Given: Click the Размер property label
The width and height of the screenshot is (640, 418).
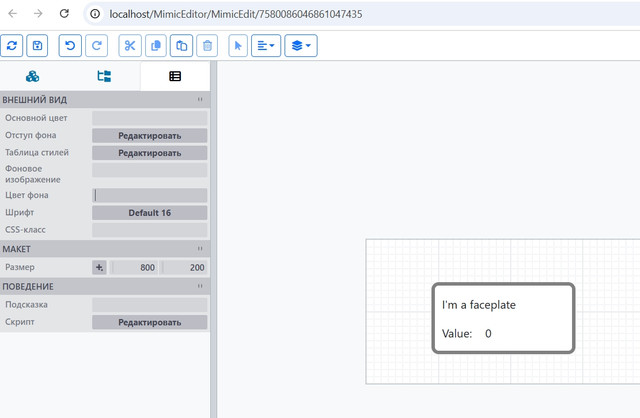Looking at the screenshot, I should pos(20,267).
